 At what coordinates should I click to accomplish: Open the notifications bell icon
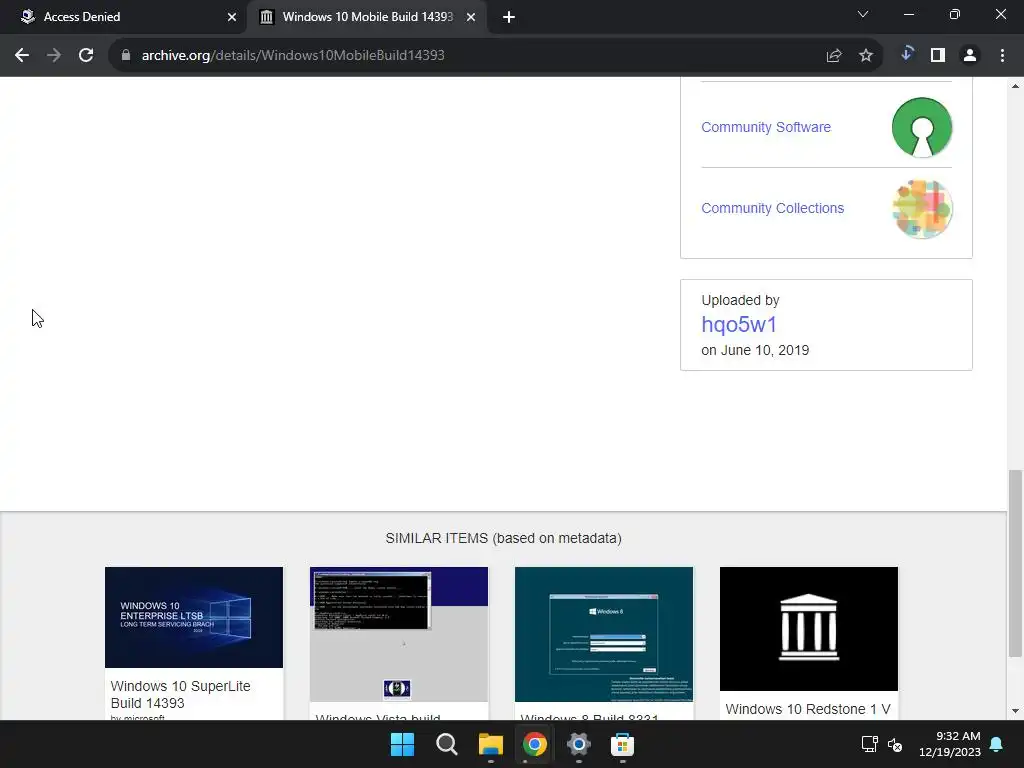[x=997, y=744]
